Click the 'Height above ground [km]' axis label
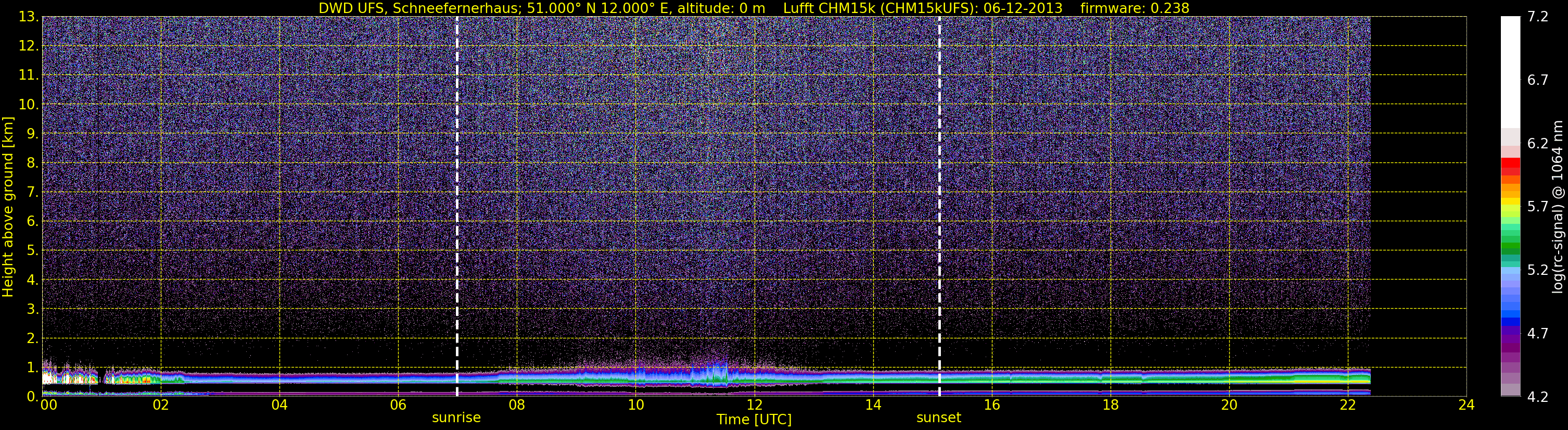 (x=8, y=207)
